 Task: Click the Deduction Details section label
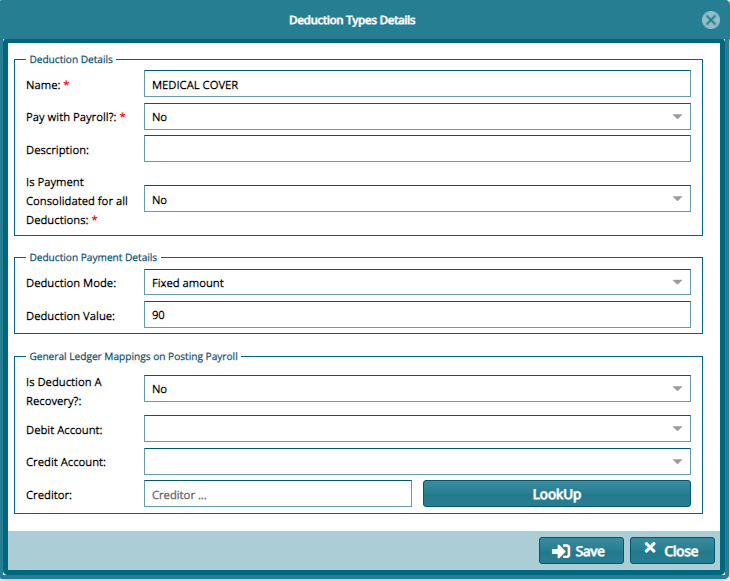pyautogui.click(x=71, y=60)
